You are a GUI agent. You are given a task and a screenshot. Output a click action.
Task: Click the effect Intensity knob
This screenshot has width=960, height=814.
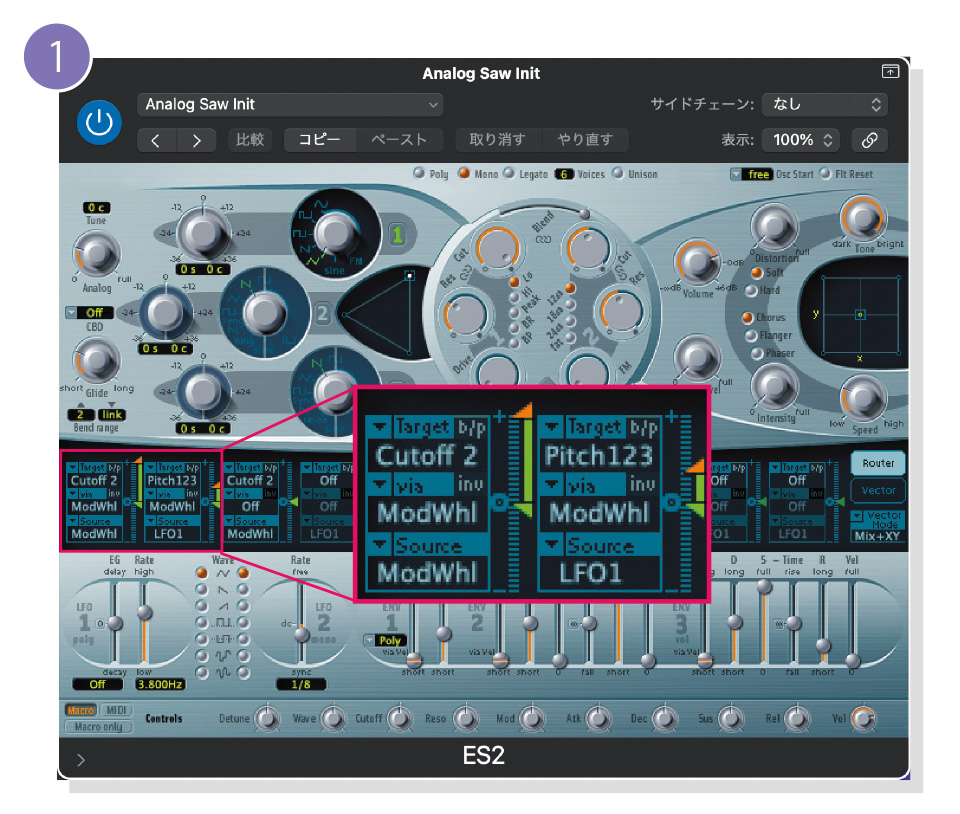tap(774, 387)
